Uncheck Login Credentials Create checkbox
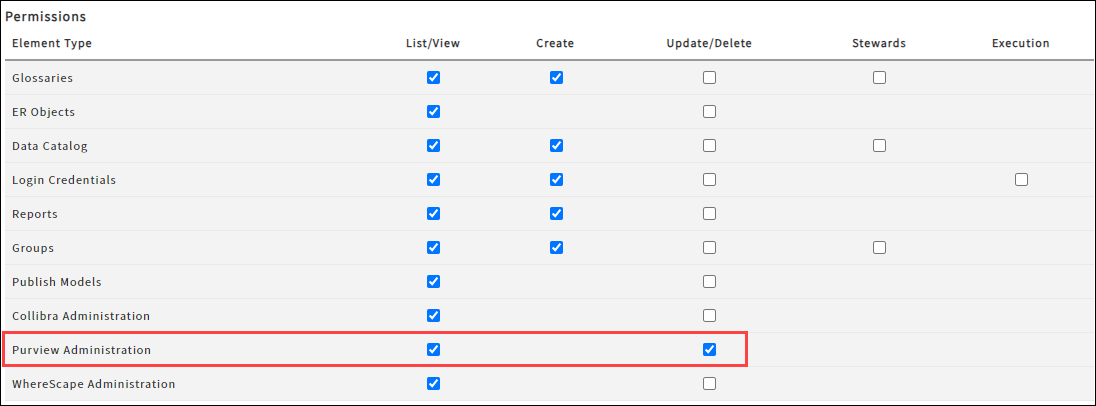Viewport: 1096px width, 406px height. click(556, 180)
